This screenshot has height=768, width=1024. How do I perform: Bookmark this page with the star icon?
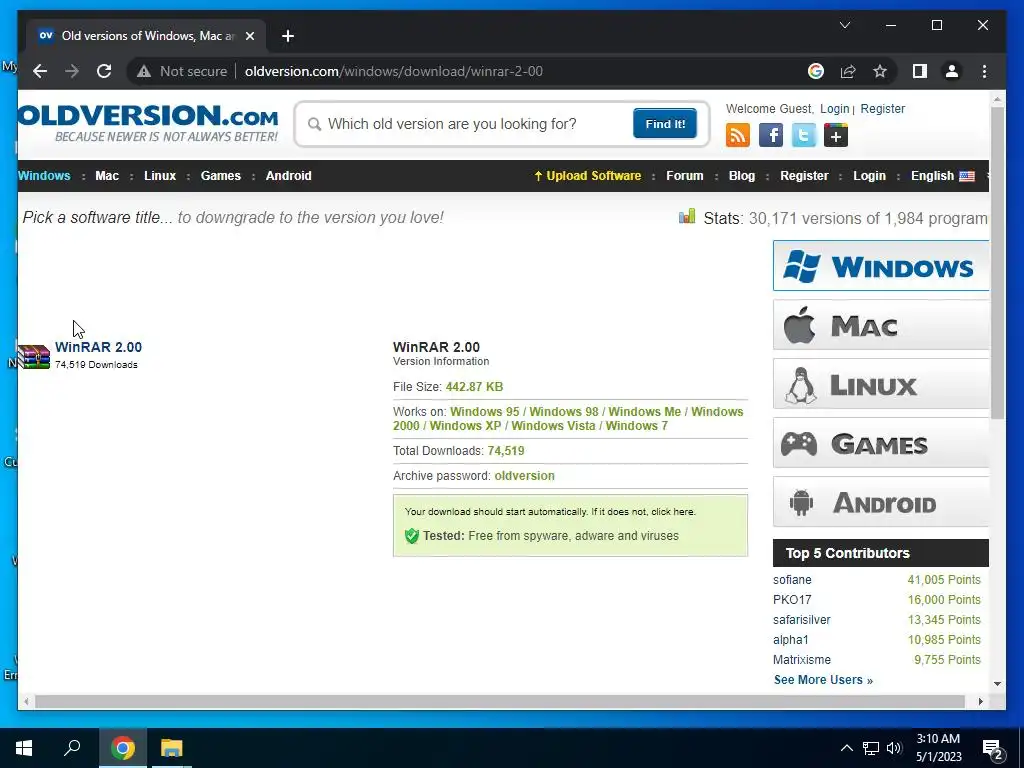click(880, 71)
